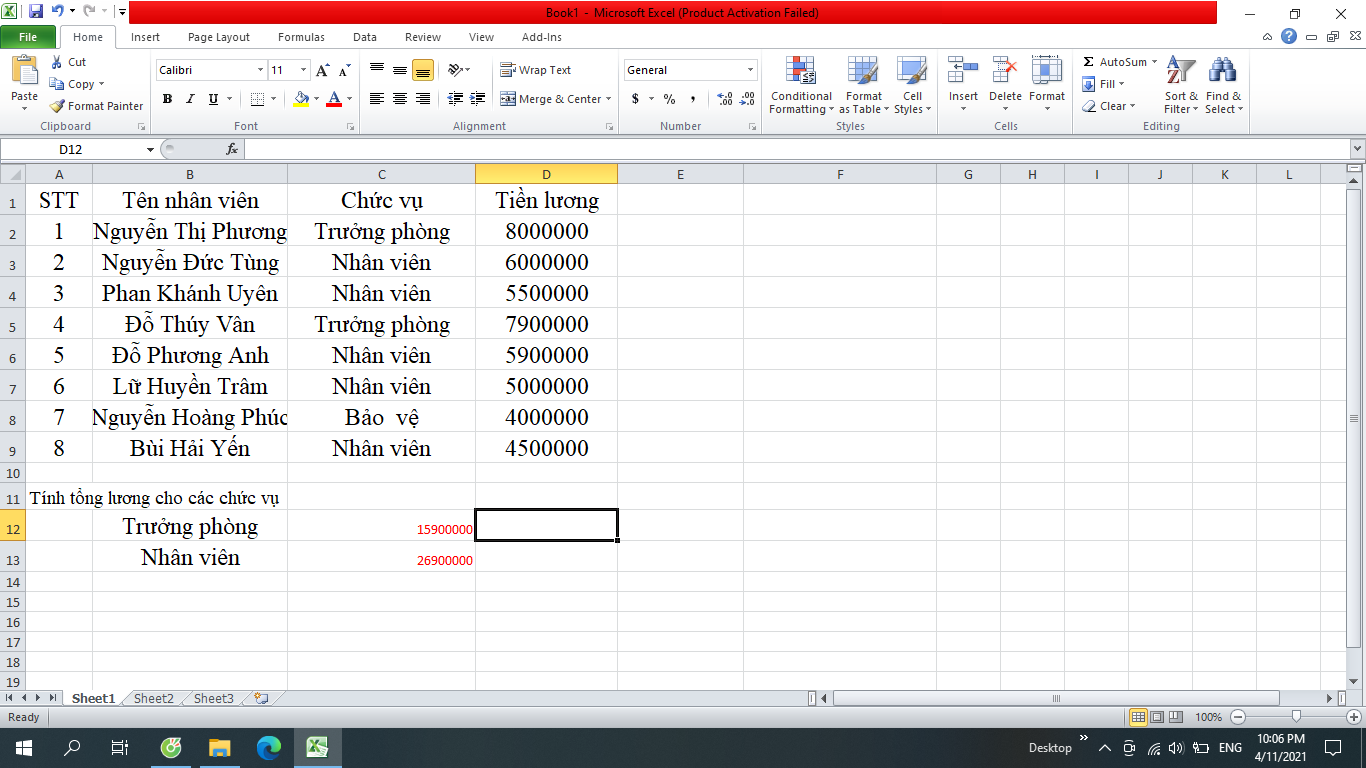
Task: Toggle Align Text Right
Action: pos(423,99)
